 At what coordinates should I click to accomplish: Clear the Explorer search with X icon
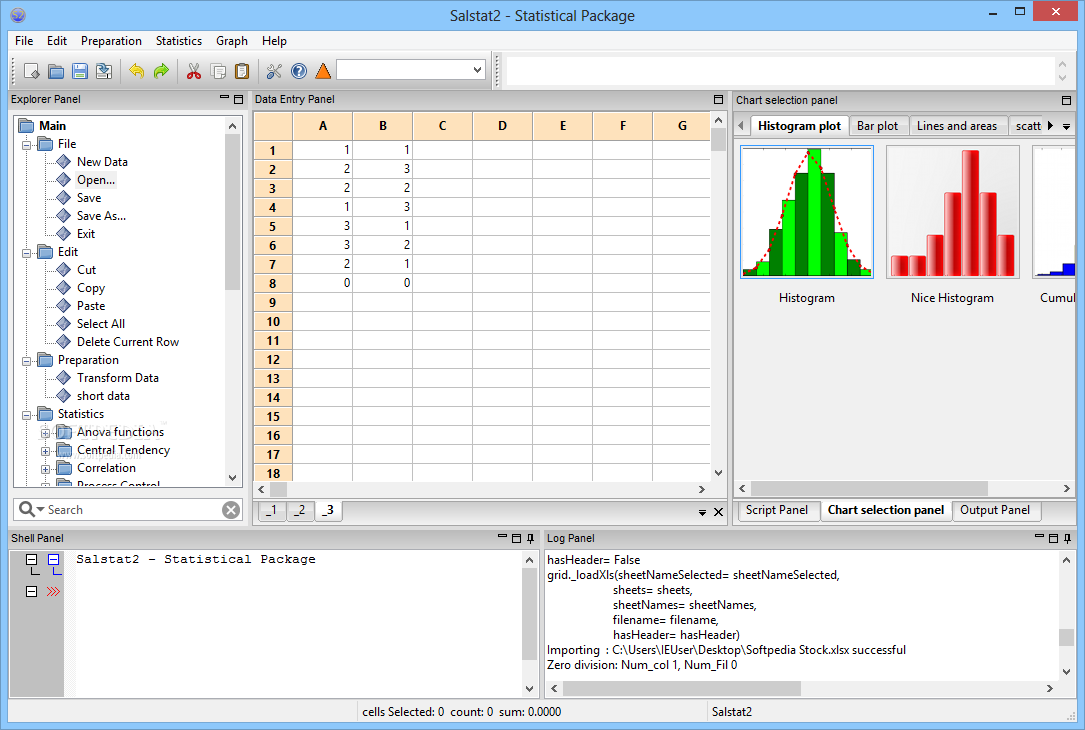tap(231, 510)
